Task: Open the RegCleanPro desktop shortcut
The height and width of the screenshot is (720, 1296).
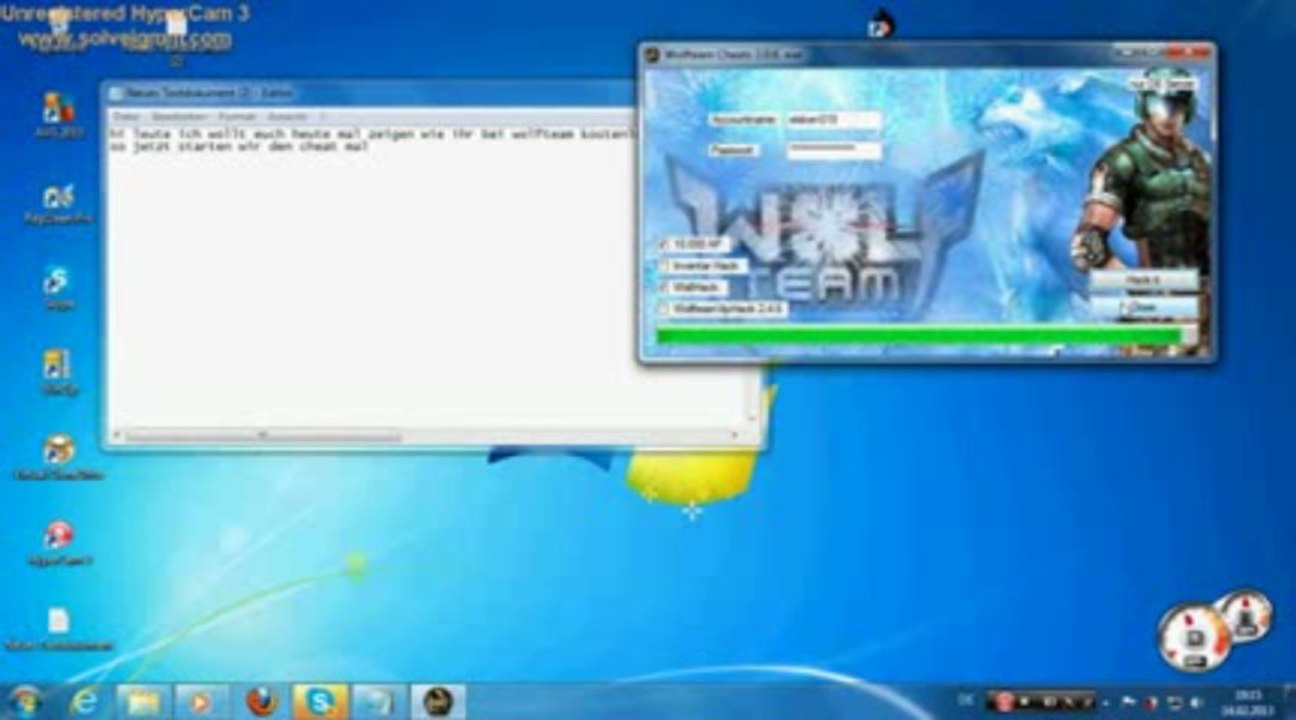Action: point(58,203)
